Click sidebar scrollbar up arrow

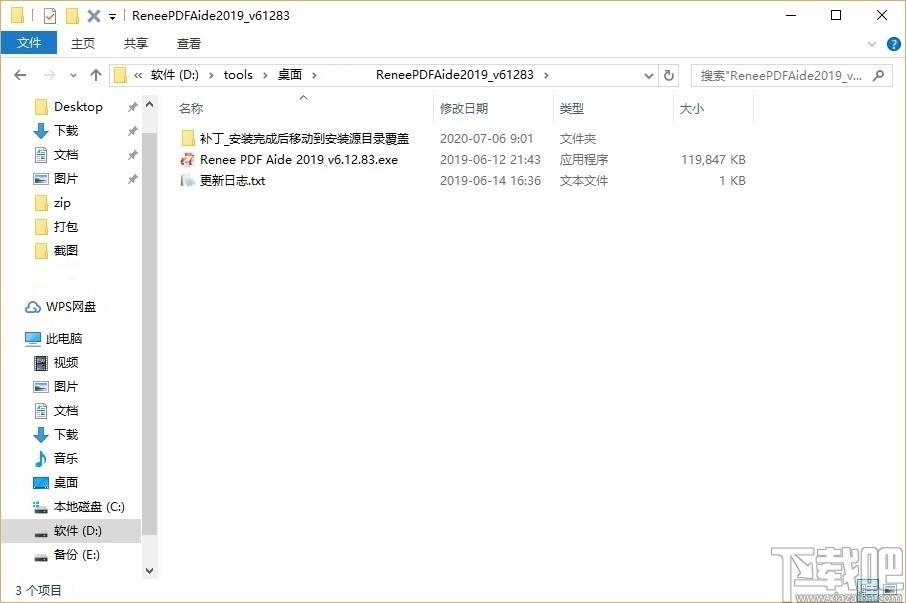149,105
